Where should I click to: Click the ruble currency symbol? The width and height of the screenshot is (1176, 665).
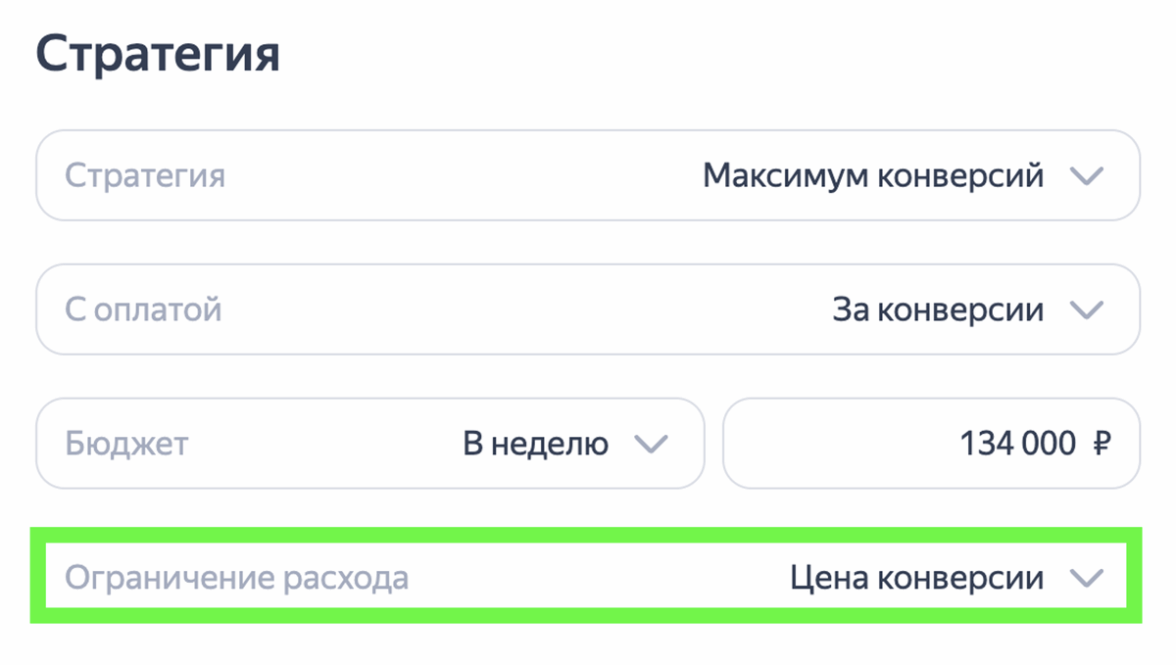coord(1101,444)
